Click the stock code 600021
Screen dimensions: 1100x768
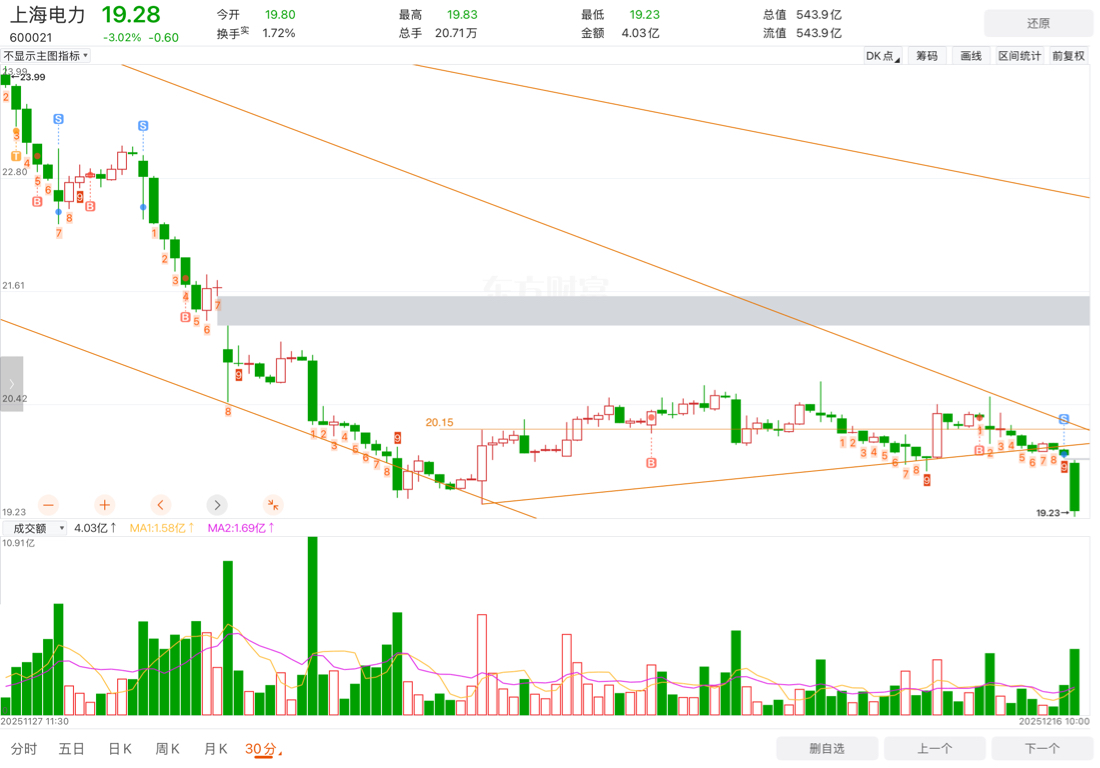point(31,37)
